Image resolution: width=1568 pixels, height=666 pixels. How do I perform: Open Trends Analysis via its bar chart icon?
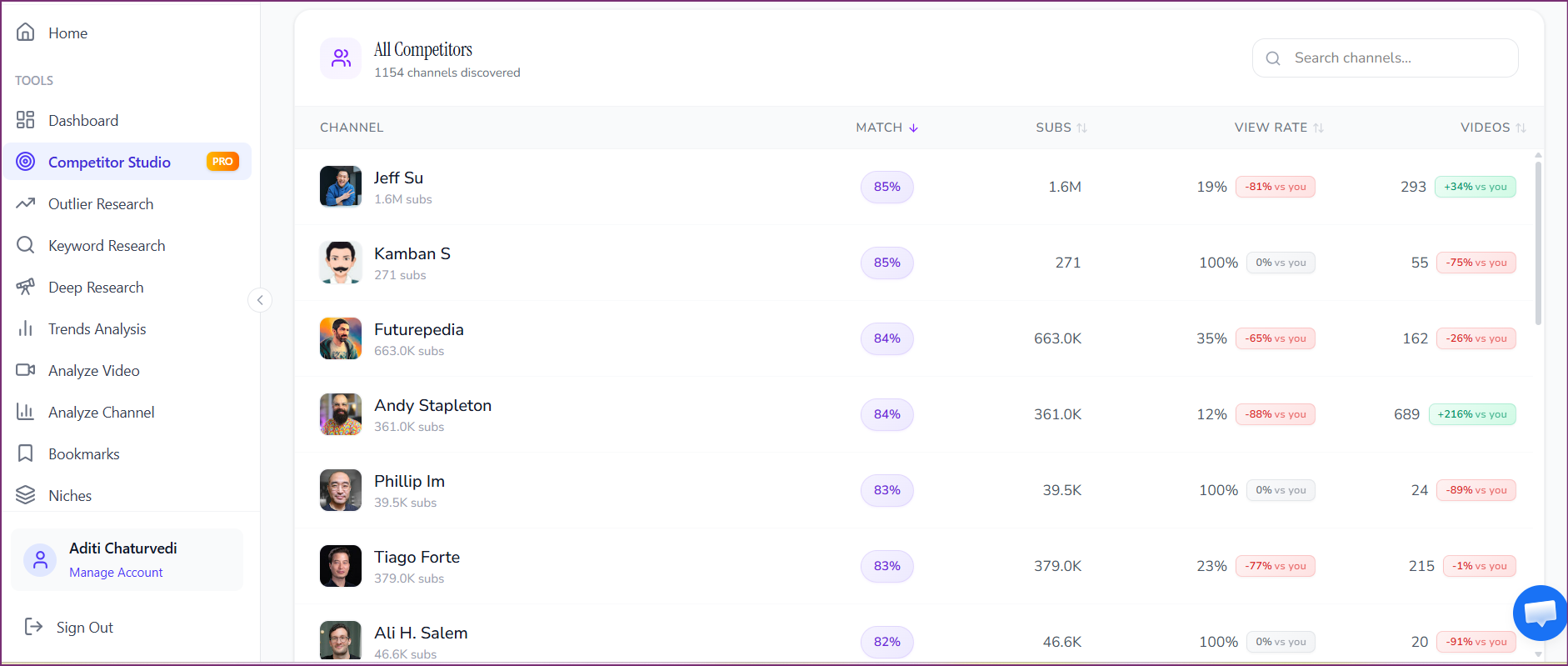click(x=25, y=328)
